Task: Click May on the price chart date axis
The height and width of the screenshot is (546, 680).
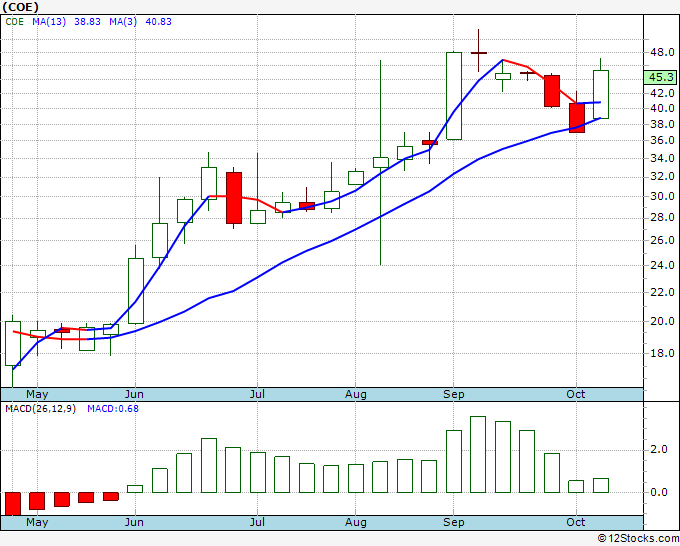Action: 37,395
